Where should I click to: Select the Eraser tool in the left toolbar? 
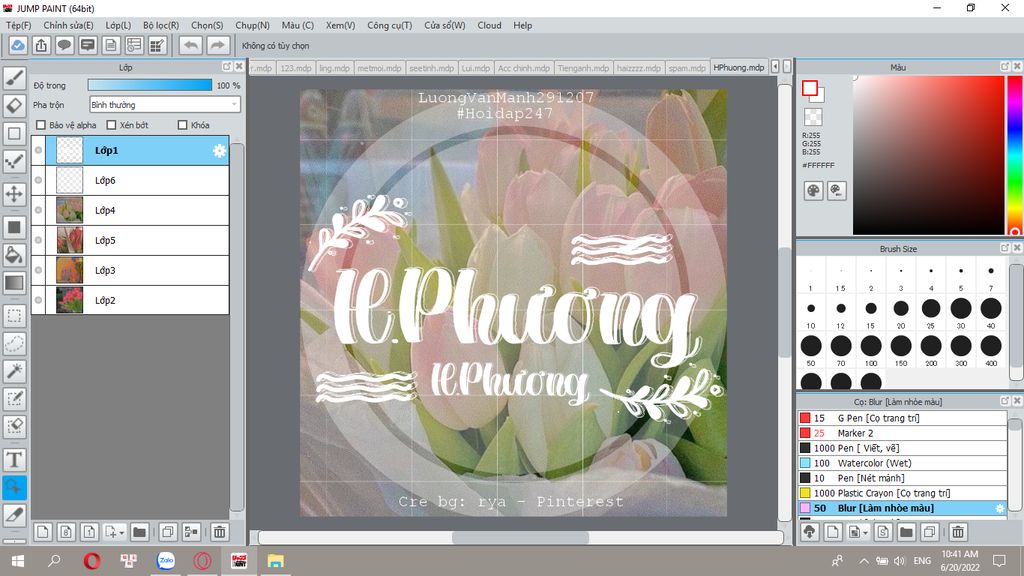[x=14, y=106]
